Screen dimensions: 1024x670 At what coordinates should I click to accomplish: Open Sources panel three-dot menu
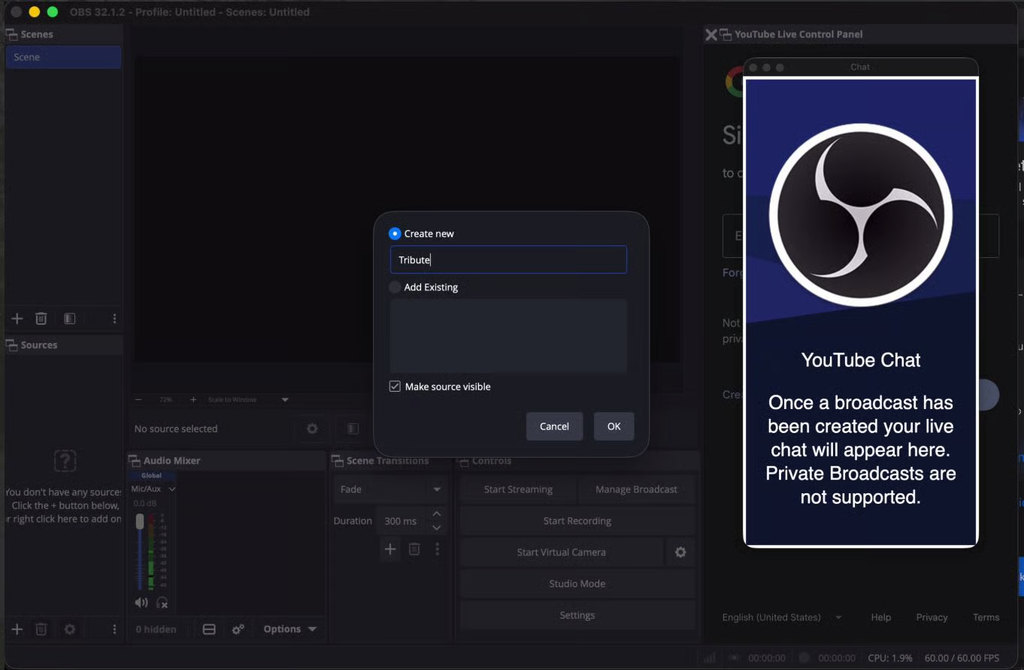click(114, 629)
